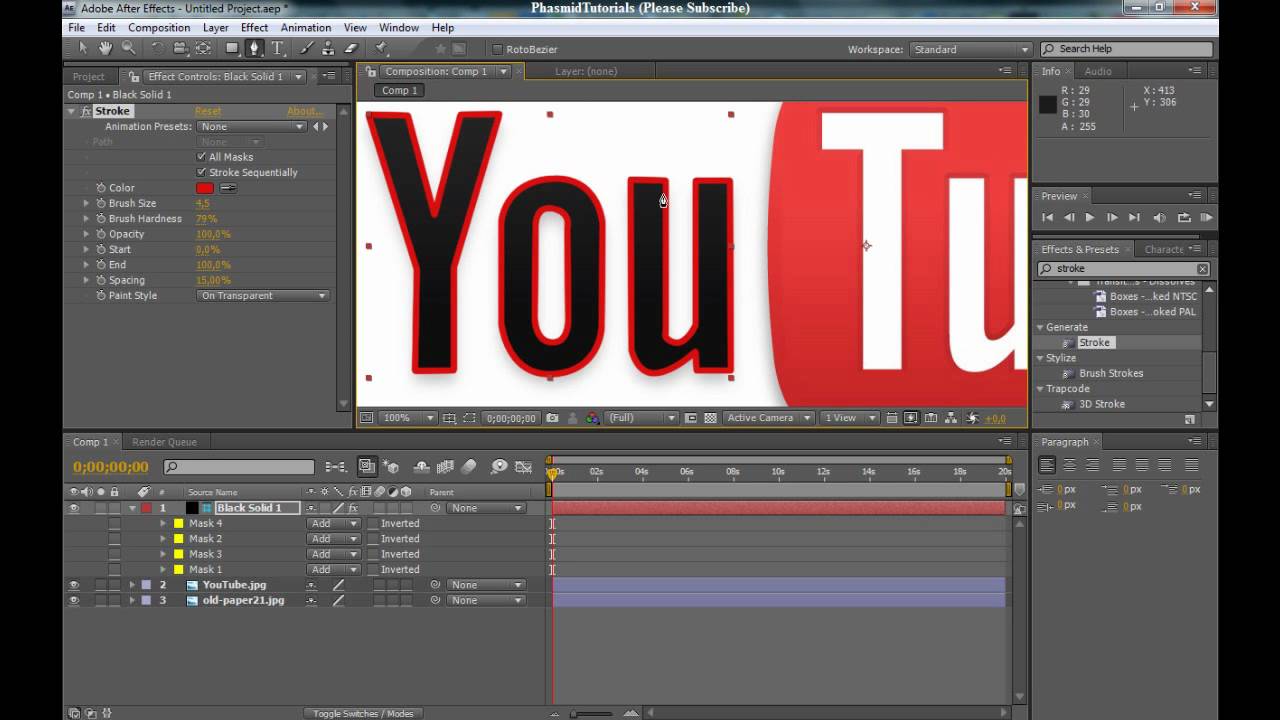
Task: Toggle the transparency grid icon
Action: pos(710,418)
